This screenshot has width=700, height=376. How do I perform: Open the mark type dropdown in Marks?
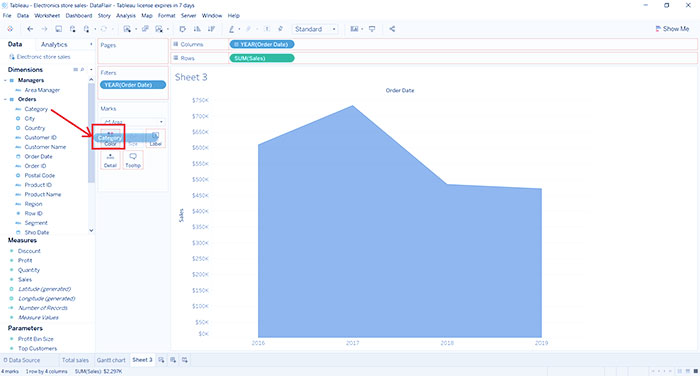[133, 122]
